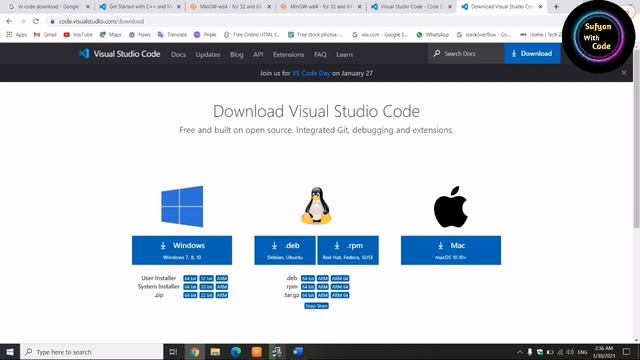
Task: Open a new browser tab with plus icon
Action: pos(556,7)
